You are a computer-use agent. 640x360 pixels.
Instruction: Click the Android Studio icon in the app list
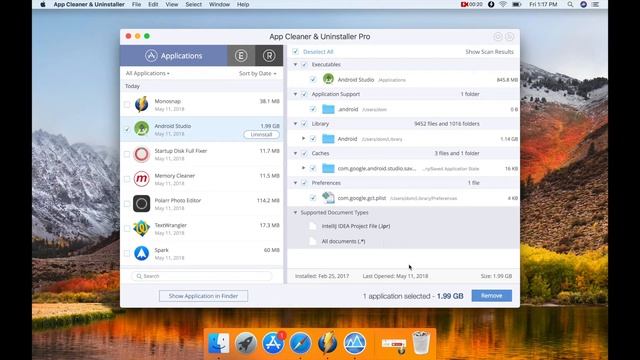142,129
